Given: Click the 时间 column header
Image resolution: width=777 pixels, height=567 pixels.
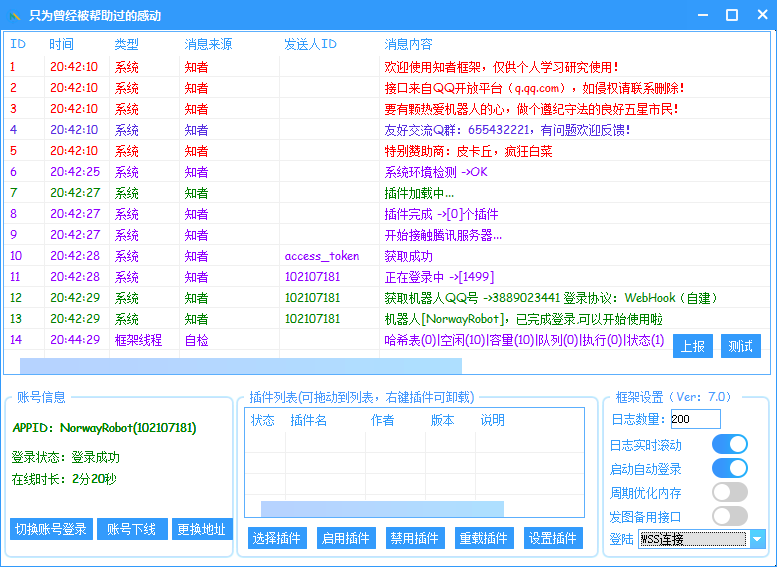Looking at the screenshot, I should tap(61, 44).
